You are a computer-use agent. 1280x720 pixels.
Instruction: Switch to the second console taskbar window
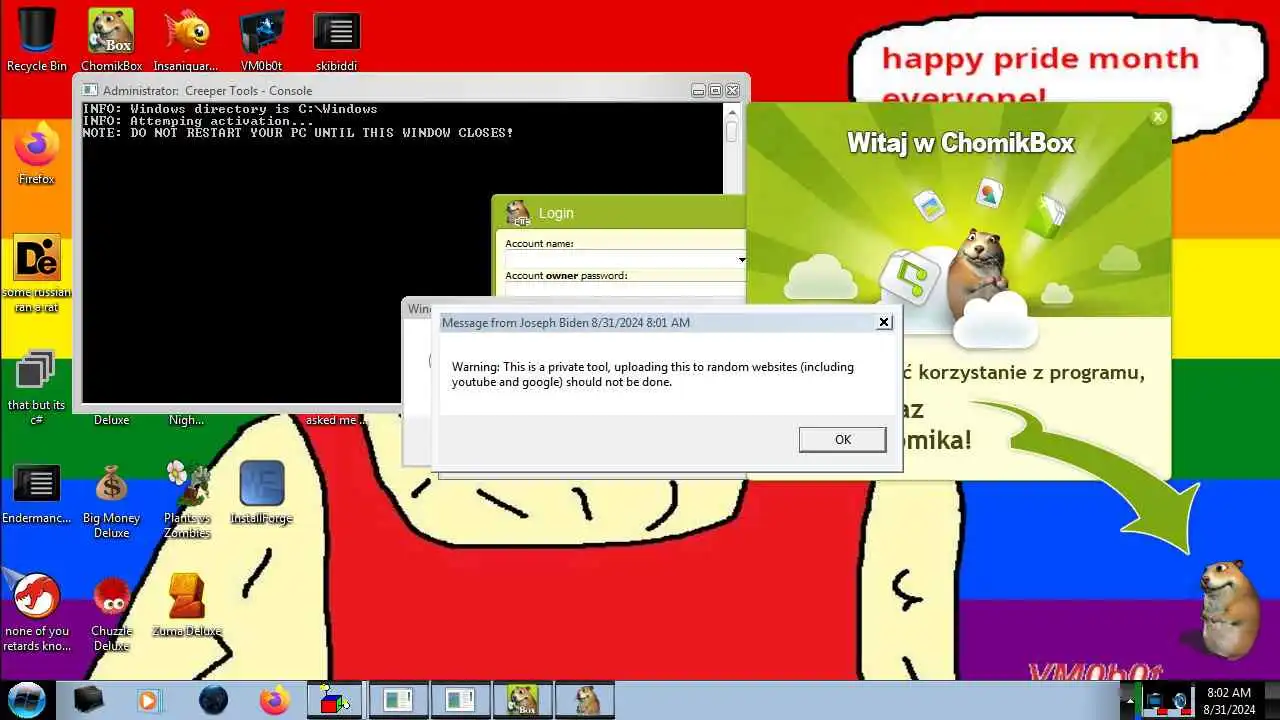point(460,700)
